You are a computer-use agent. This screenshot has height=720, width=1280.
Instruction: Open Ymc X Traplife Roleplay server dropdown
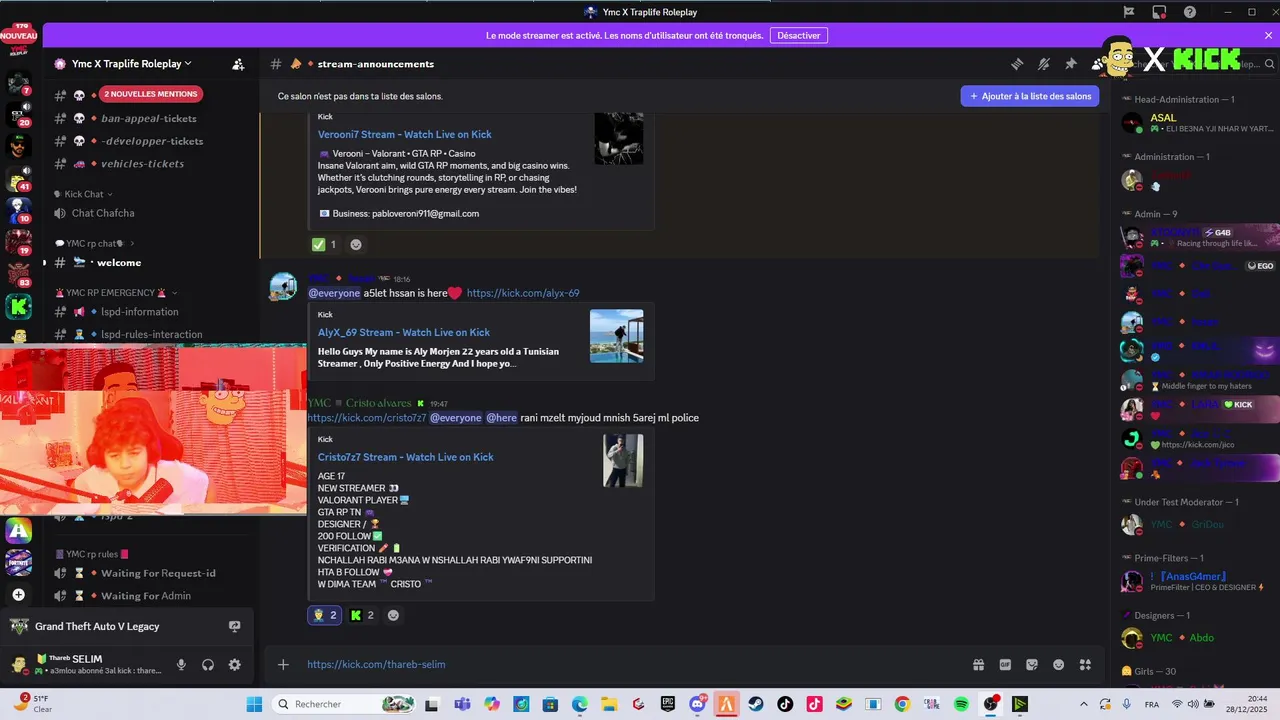point(131,64)
